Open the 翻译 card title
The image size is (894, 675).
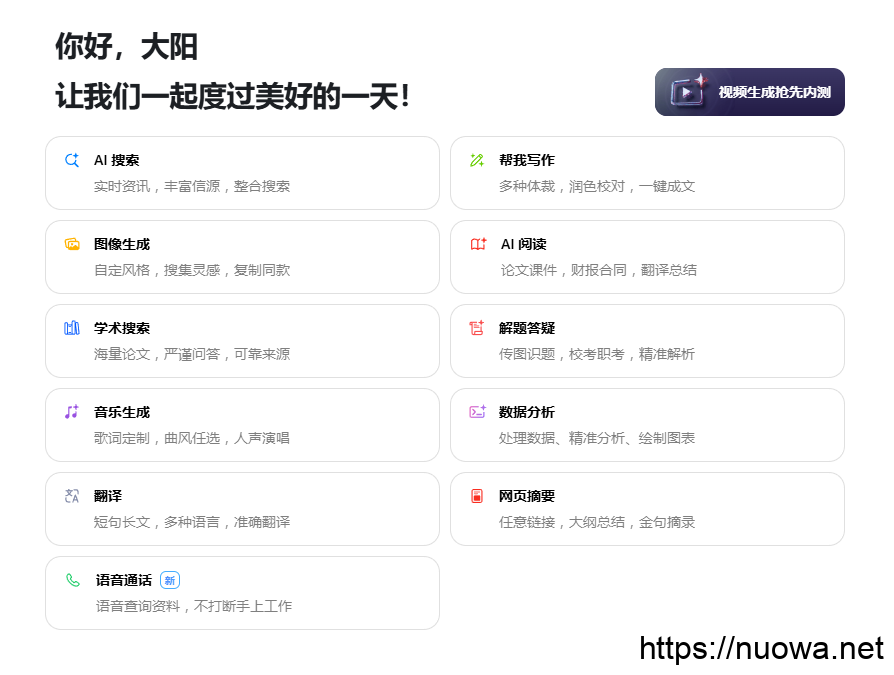pyautogui.click(x=108, y=496)
